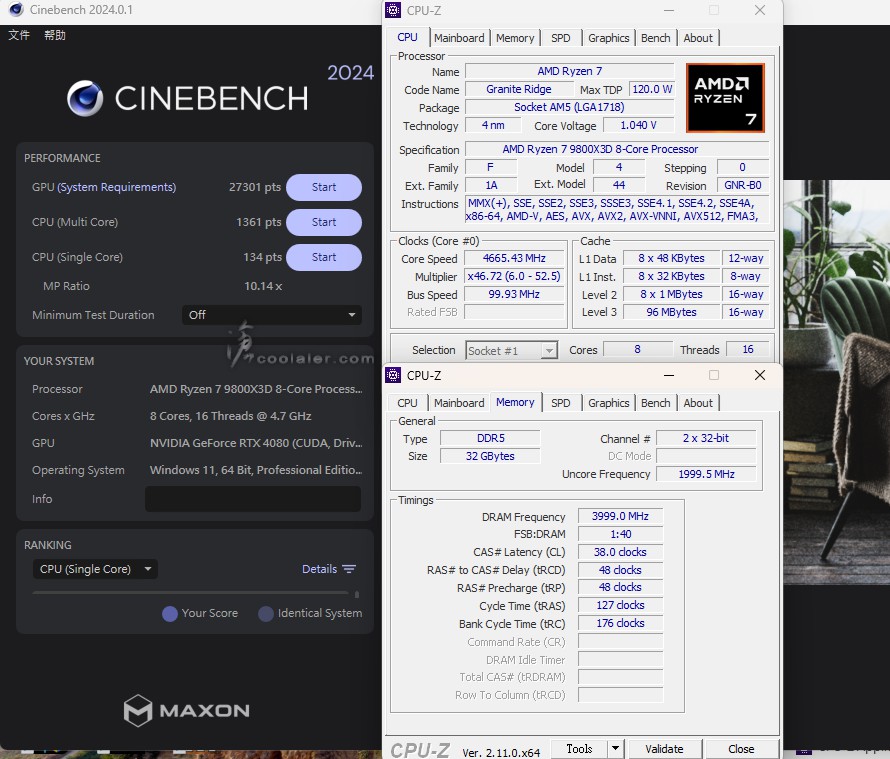Click the Specification 9800X3D processor field
890x759 pixels.
coord(617,149)
